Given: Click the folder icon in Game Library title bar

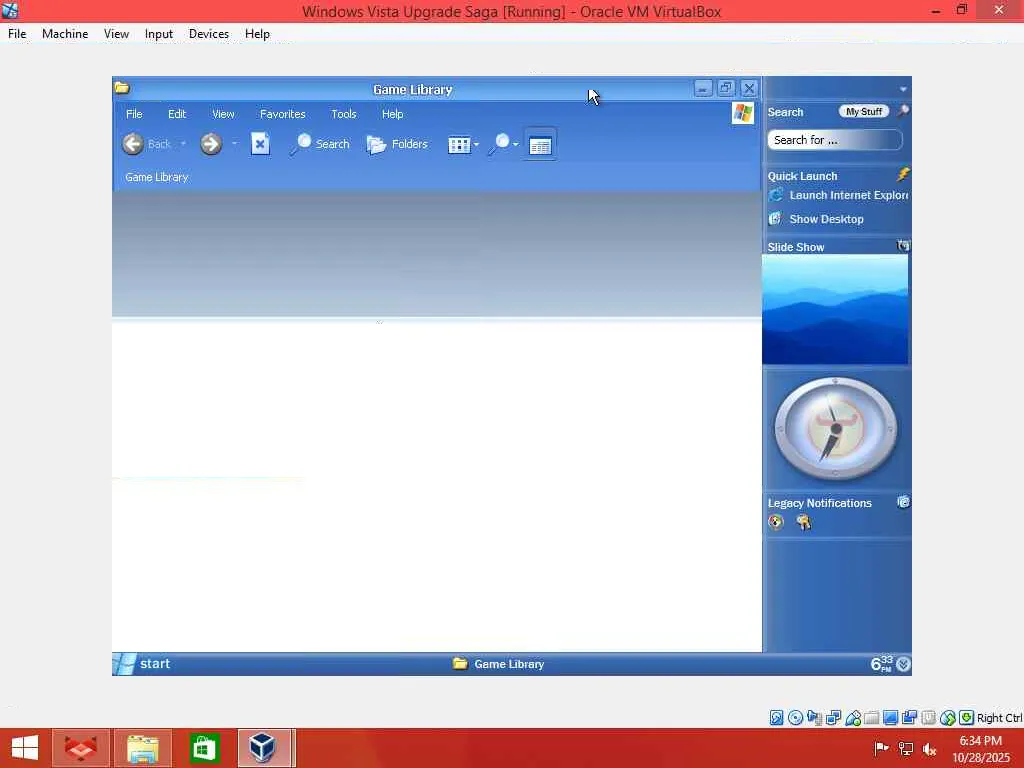Looking at the screenshot, I should click(x=122, y=88).
